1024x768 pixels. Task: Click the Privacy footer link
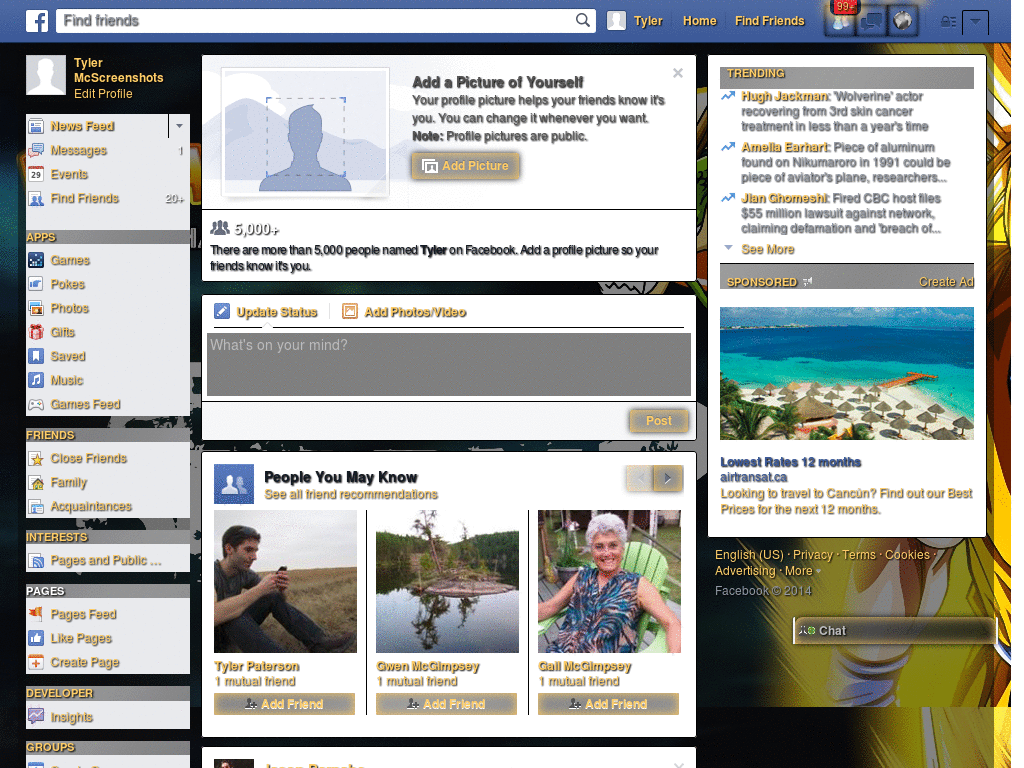coord(812,554)
